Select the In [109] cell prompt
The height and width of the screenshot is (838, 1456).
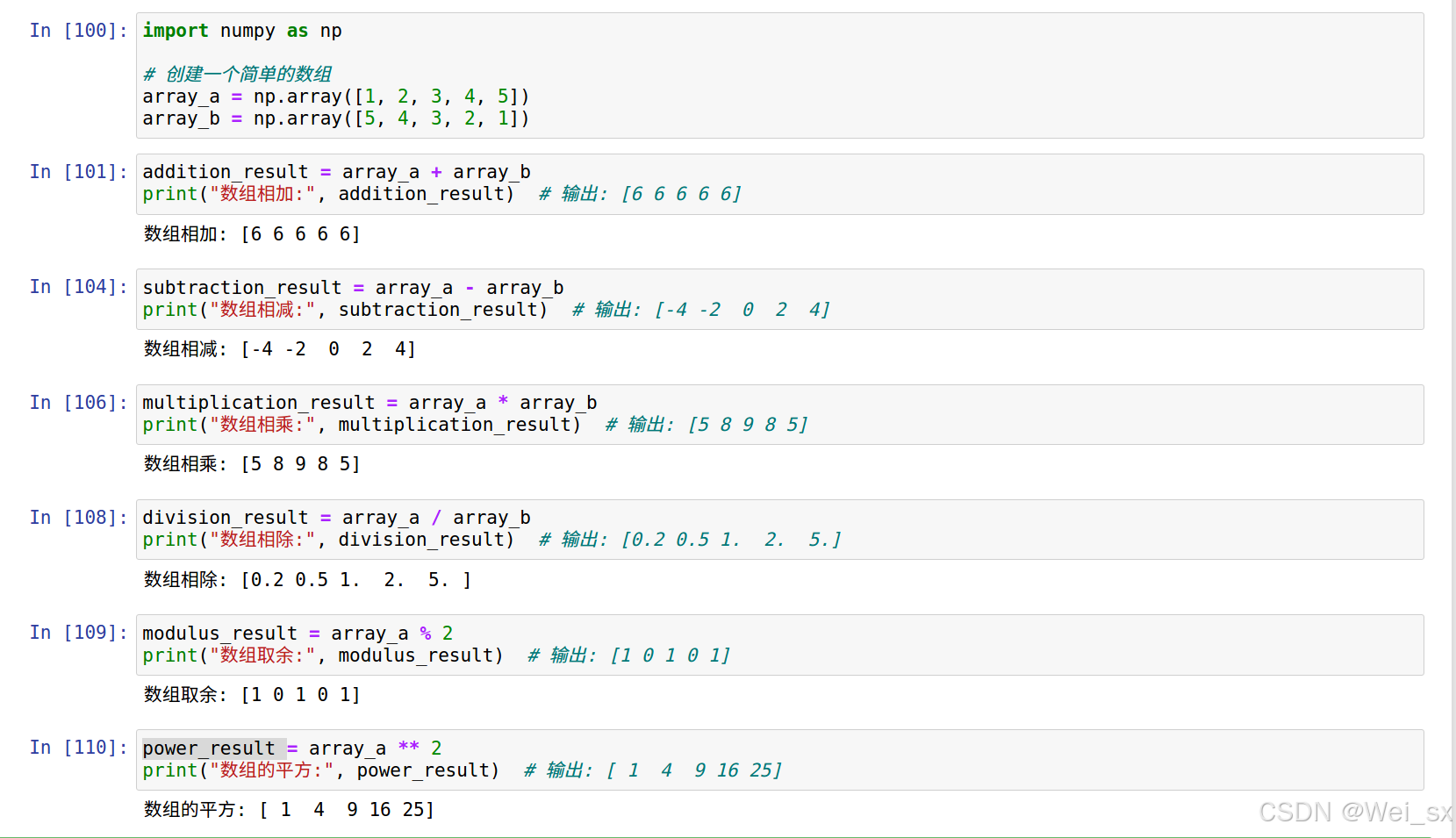pos(78,633)
